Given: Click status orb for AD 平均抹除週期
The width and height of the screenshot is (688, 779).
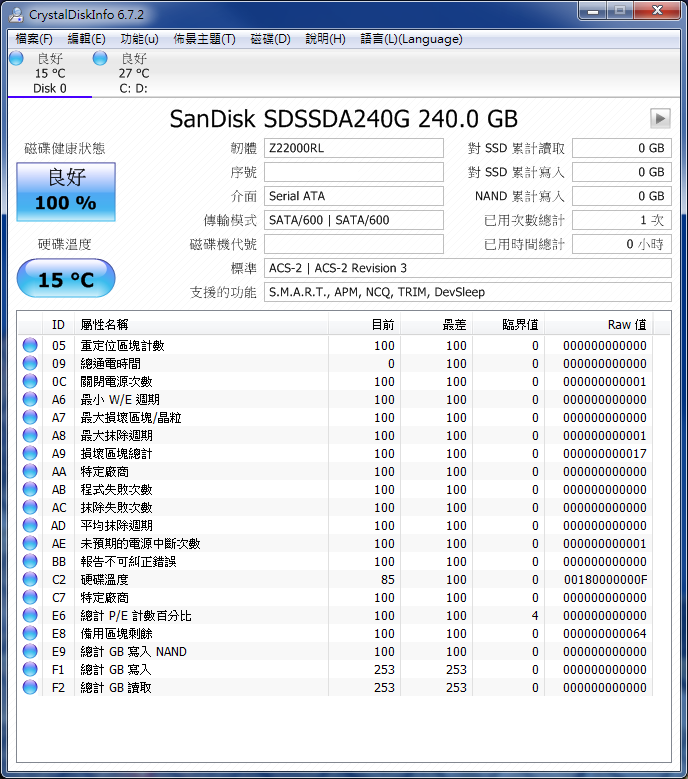Looking at the screenshot, I should click(x=30, y=525).
